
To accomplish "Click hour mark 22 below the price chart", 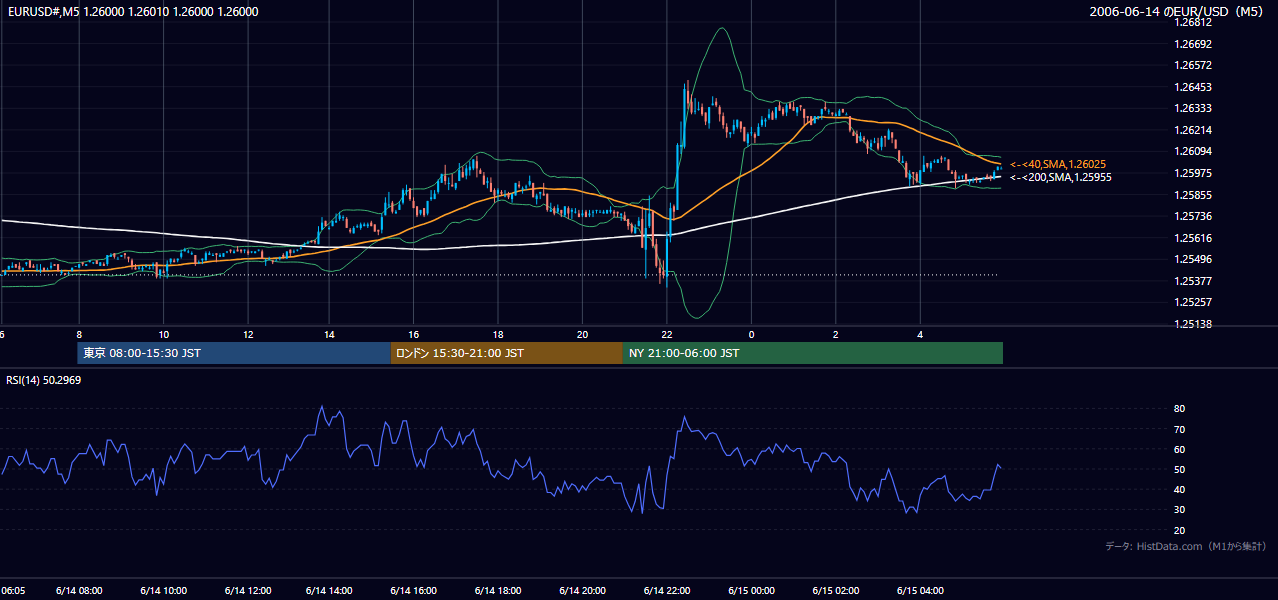I will click(667, 334).
